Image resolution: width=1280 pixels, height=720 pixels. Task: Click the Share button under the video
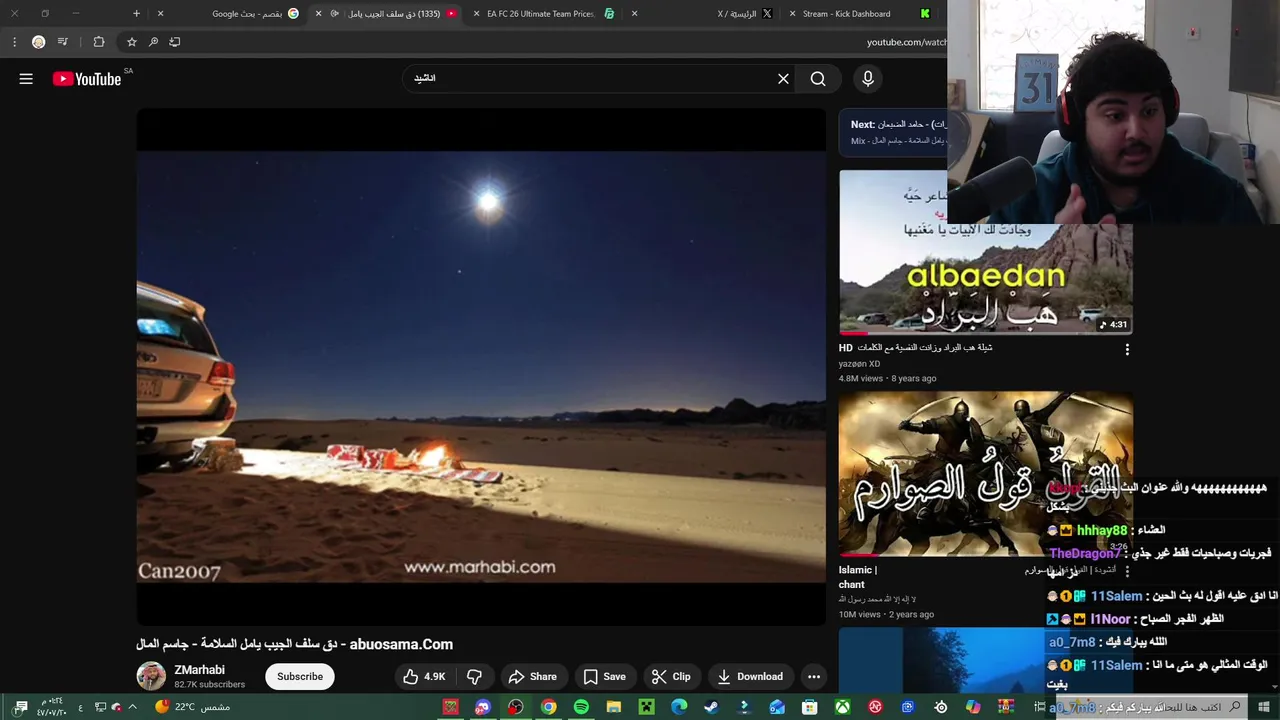pyautogui.click(x=532, y=677)
